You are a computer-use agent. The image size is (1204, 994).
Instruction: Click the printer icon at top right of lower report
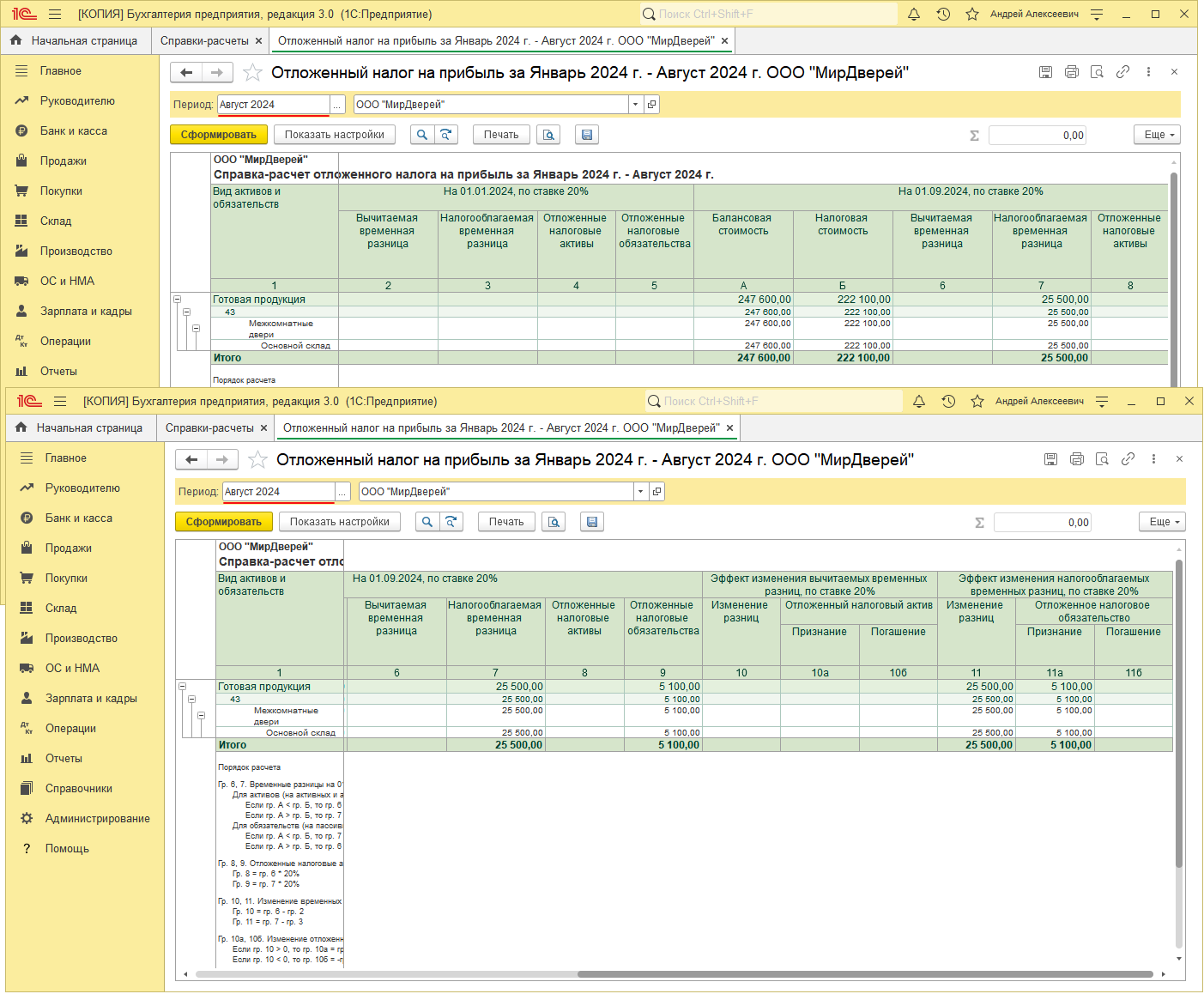tap(1076, 459)
